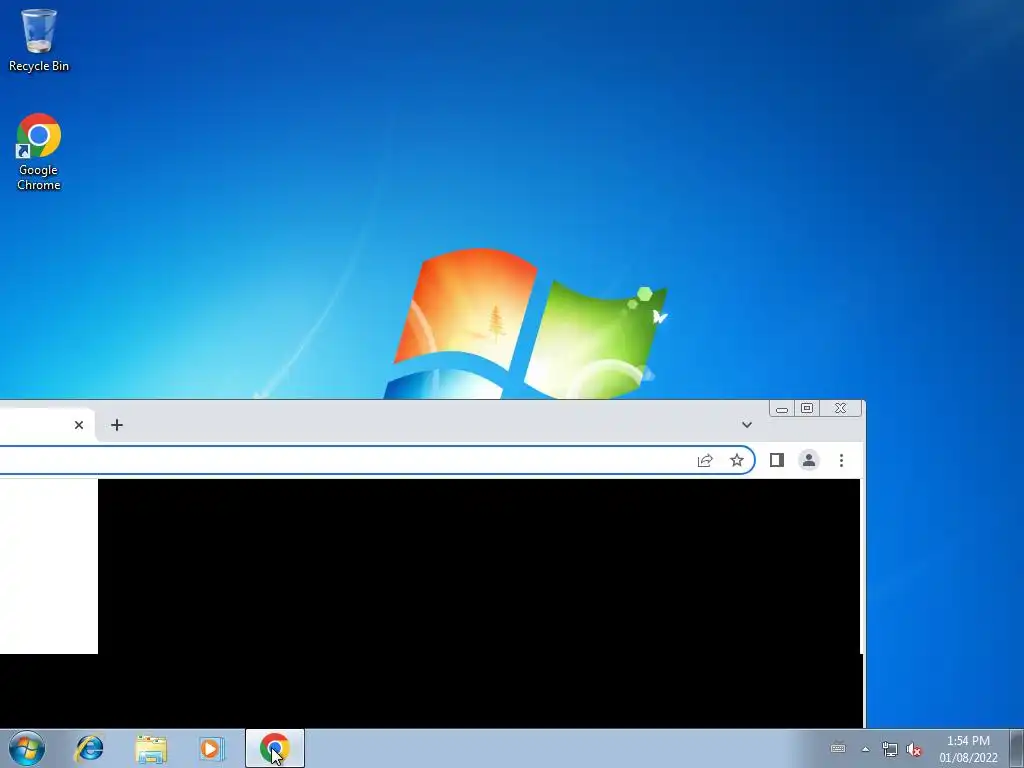The width and height of the screenshot is (1024, 768).
Task: Open Windows Explorer from taskbar
Action: (x=151, y=748)
